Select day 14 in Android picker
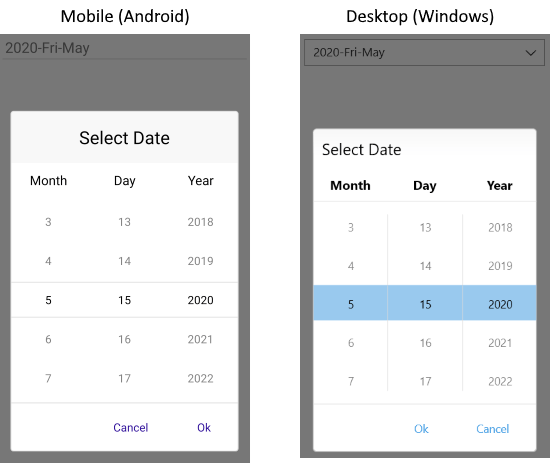Viewport: 550px width, 466px height. [125, 261]
